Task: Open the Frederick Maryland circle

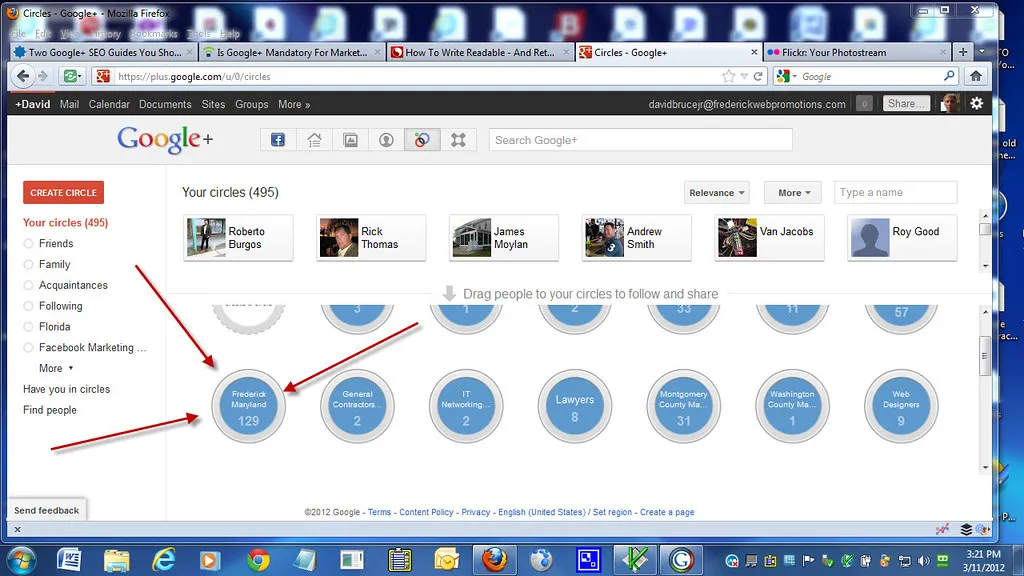Action: click(x=249, y=406)
